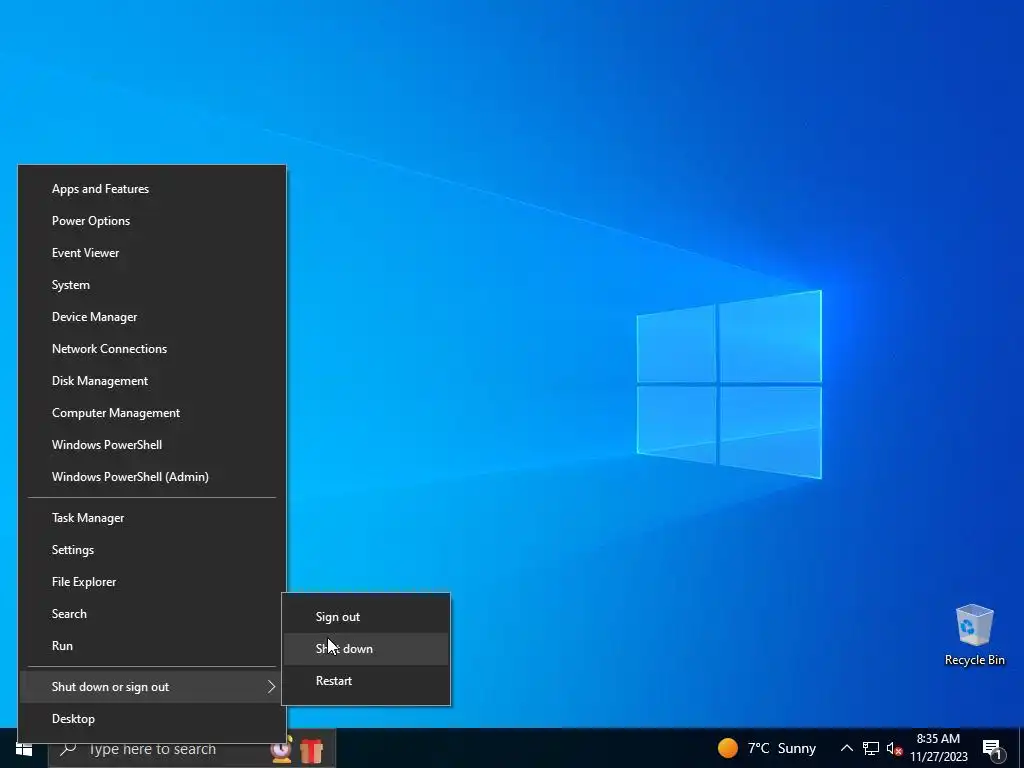Open Network Connections

pyautogui.click(x=152, y=349)
